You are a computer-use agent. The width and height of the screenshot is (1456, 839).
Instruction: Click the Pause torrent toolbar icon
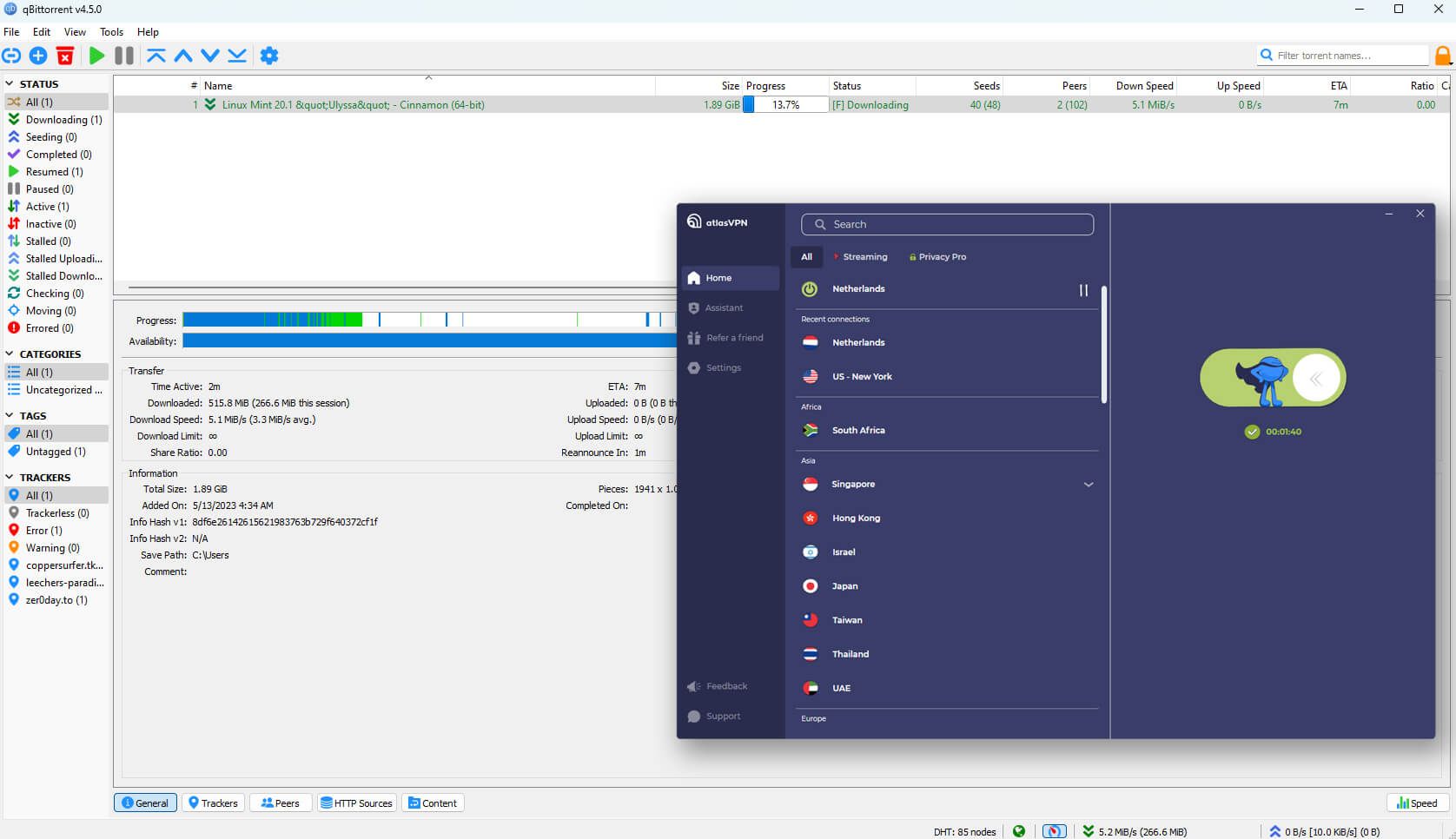124,56
